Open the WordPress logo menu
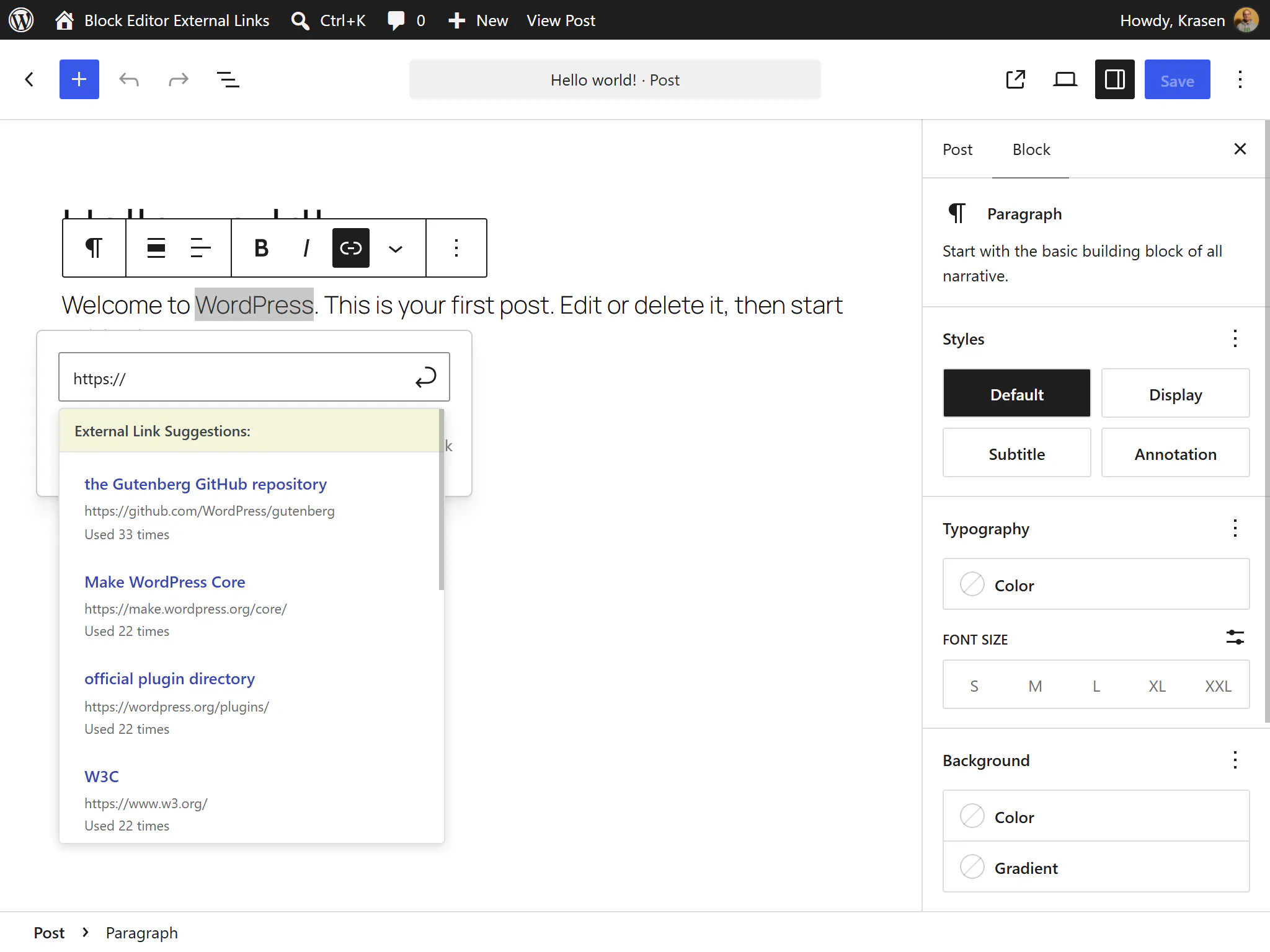The image size is (1270, 952). 21,20
